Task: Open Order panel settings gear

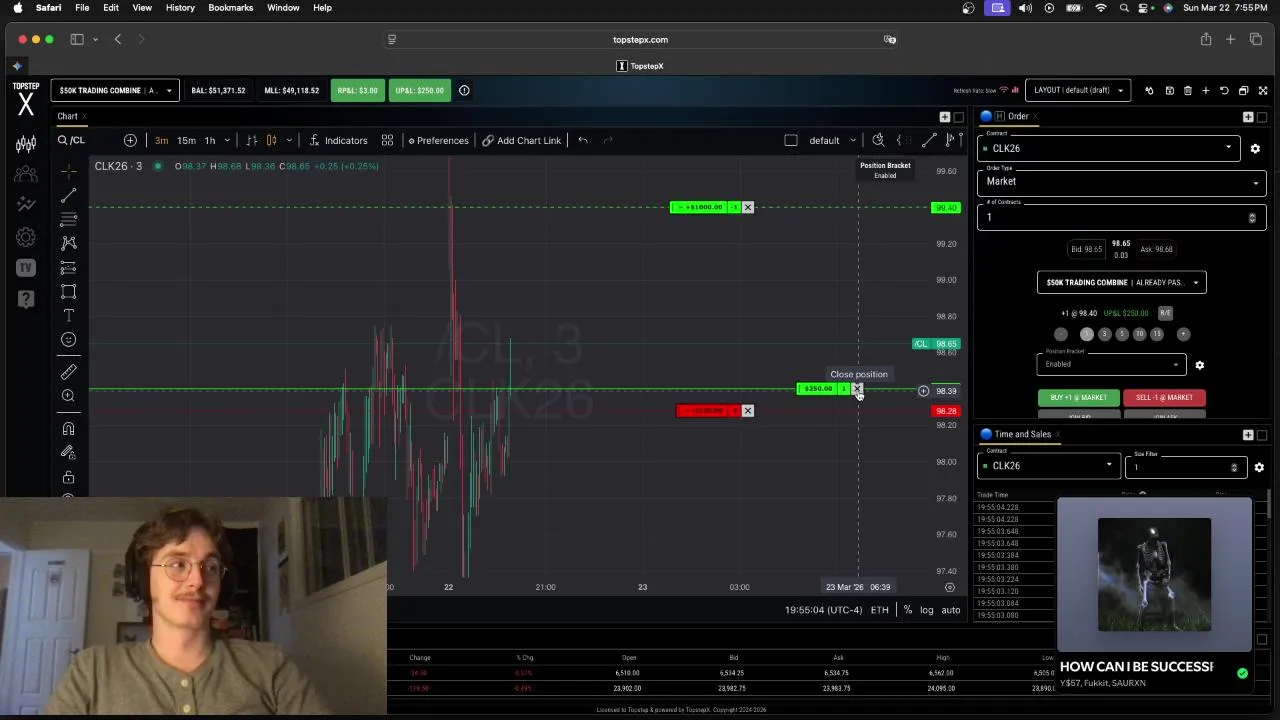Action: tap(1255, 148)
